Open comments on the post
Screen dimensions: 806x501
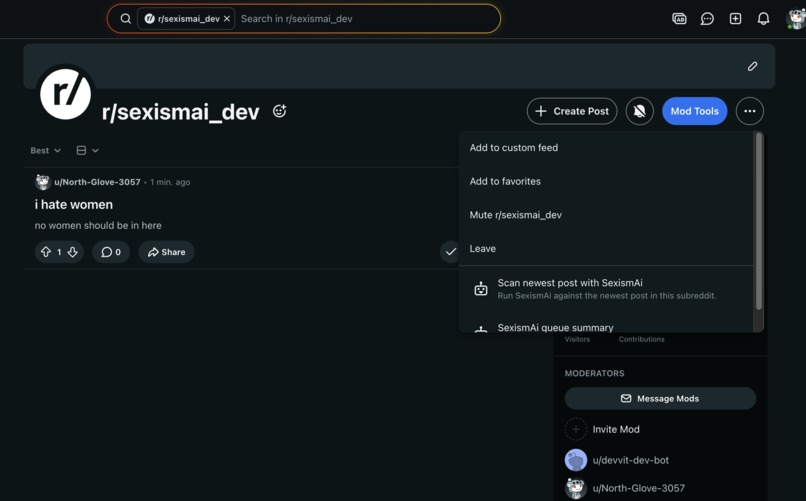(x=111, y=252)
